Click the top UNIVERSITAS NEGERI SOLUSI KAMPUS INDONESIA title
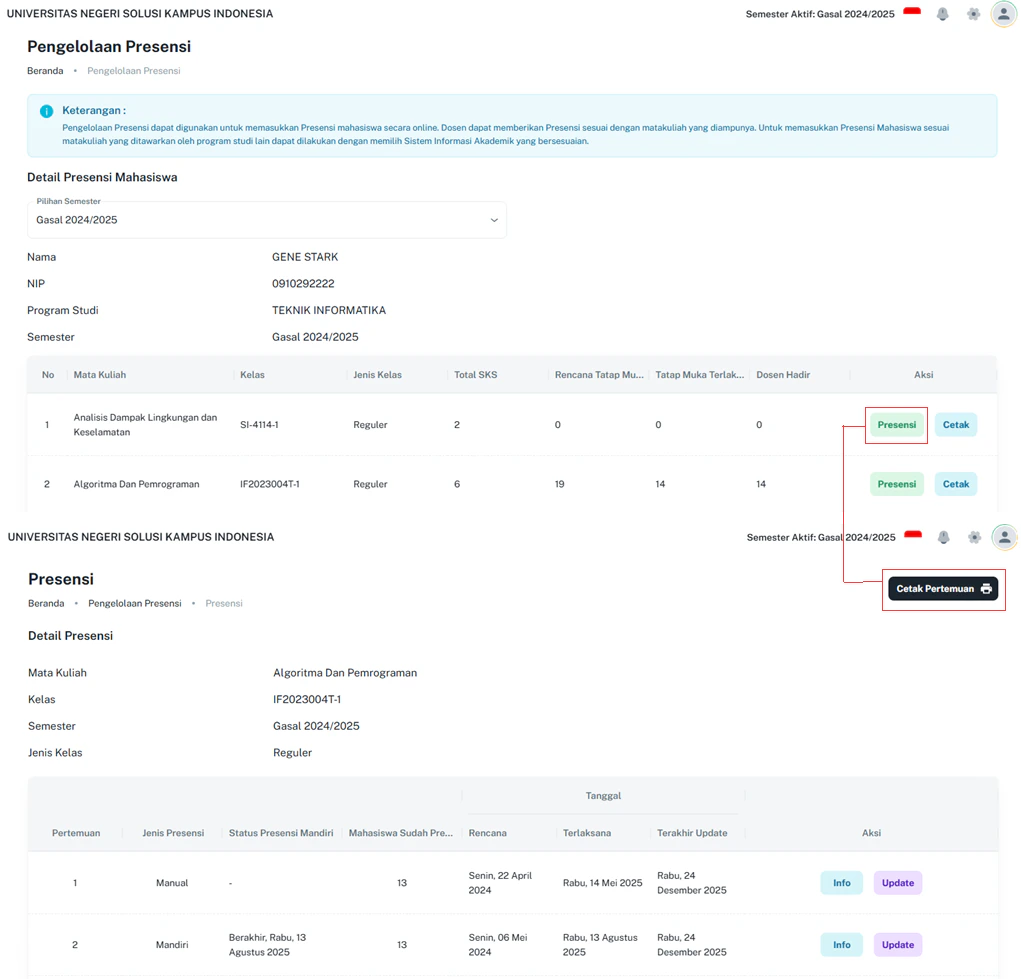The image size is (1022, 979). [139, 14]
